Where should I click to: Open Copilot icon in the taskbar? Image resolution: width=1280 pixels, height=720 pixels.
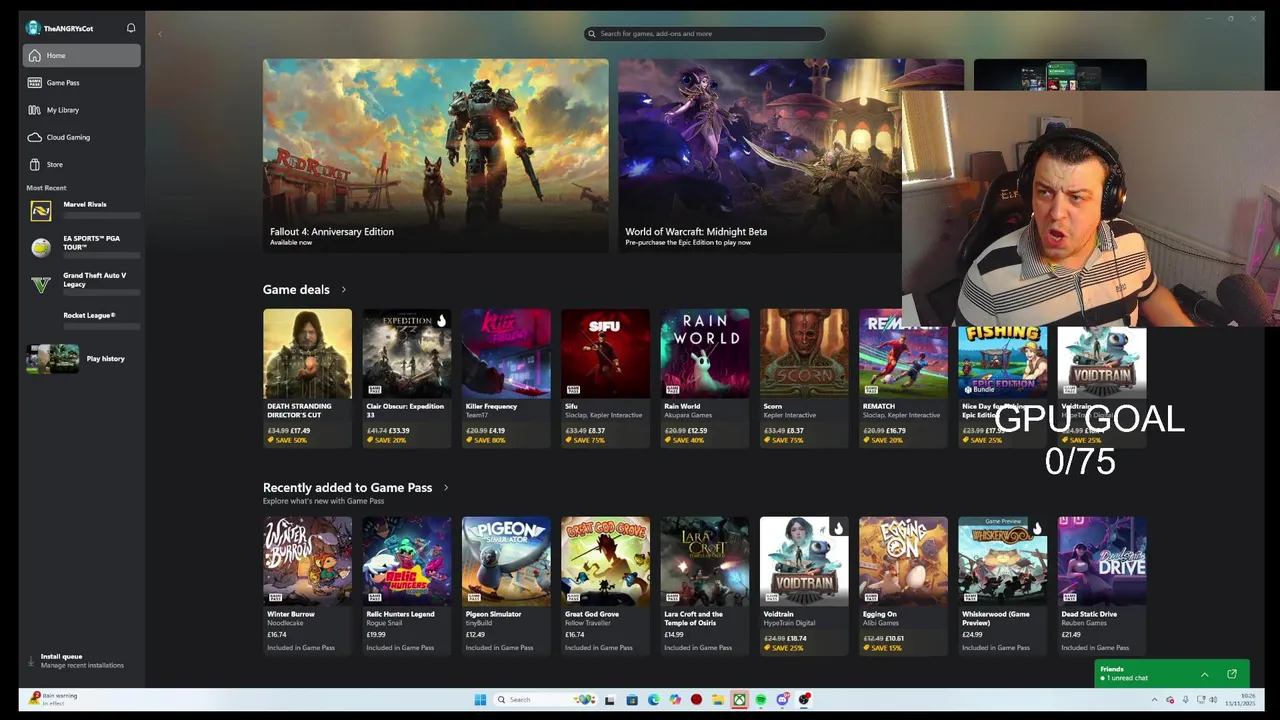click(675, 700)
